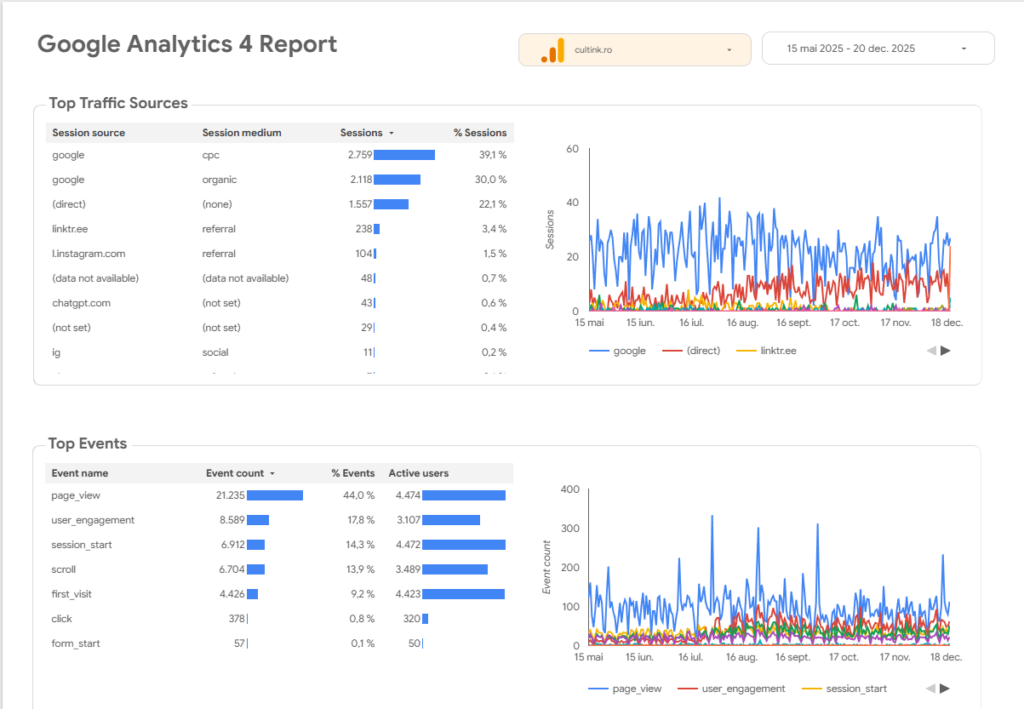Sort table by Session source column
The width and height of the screenshot is (1024, 709).
88,133
